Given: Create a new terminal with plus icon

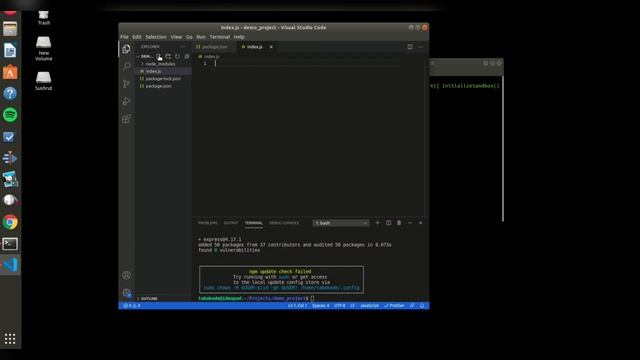Looking at the screenshot, I should tap(378, 223).
